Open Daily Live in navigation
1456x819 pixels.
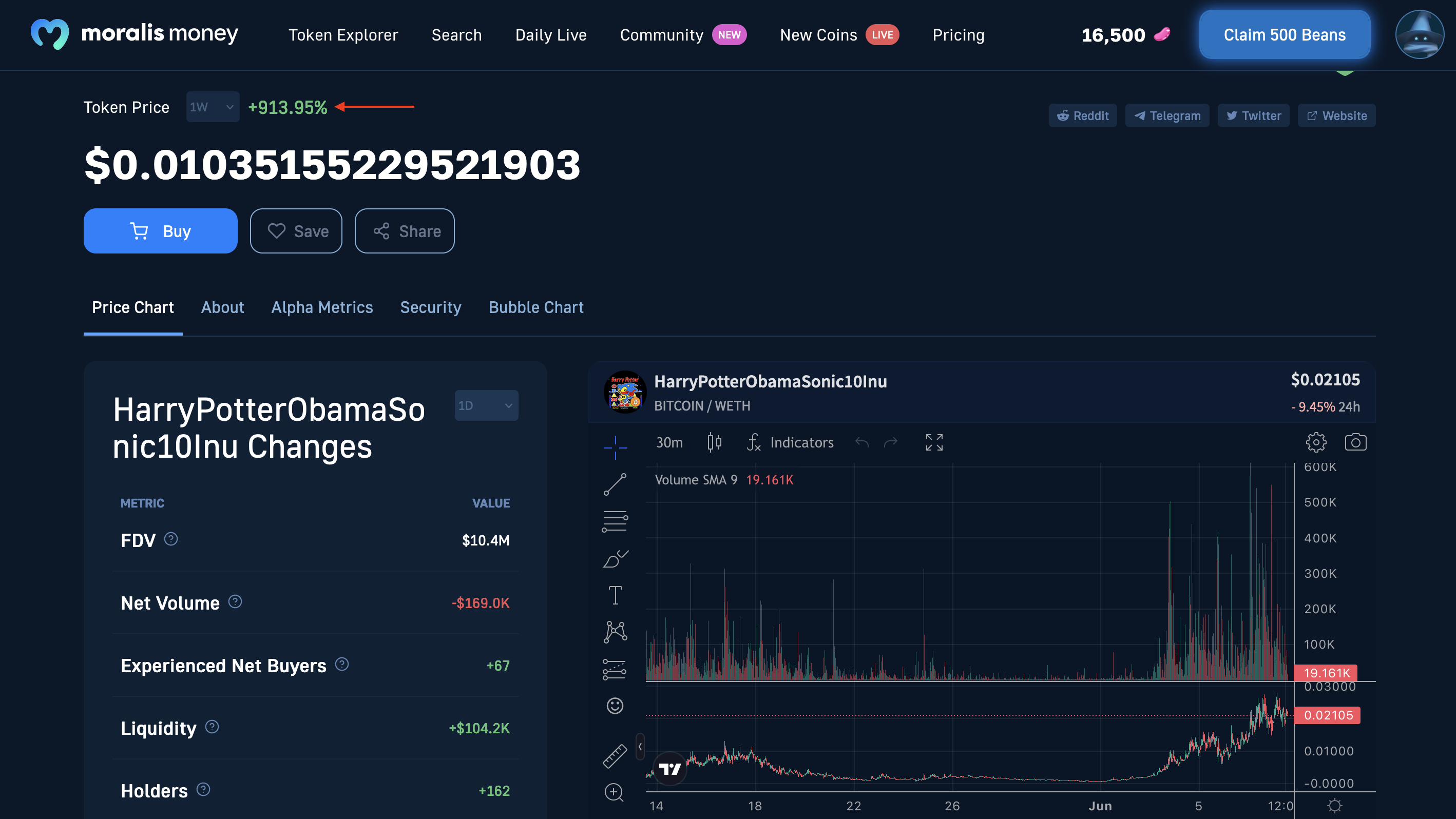tap(551, 35)
